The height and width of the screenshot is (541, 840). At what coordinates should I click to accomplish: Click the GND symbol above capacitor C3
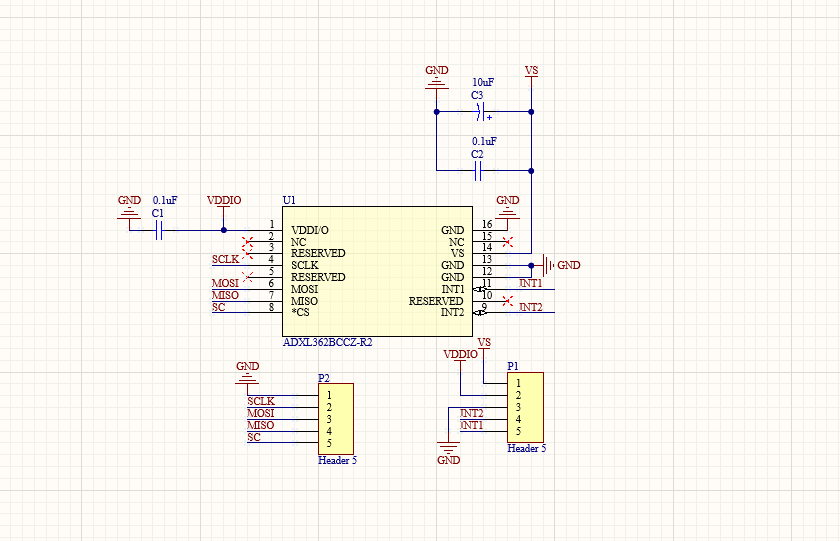pyautogui.click(x=437, y=77)
